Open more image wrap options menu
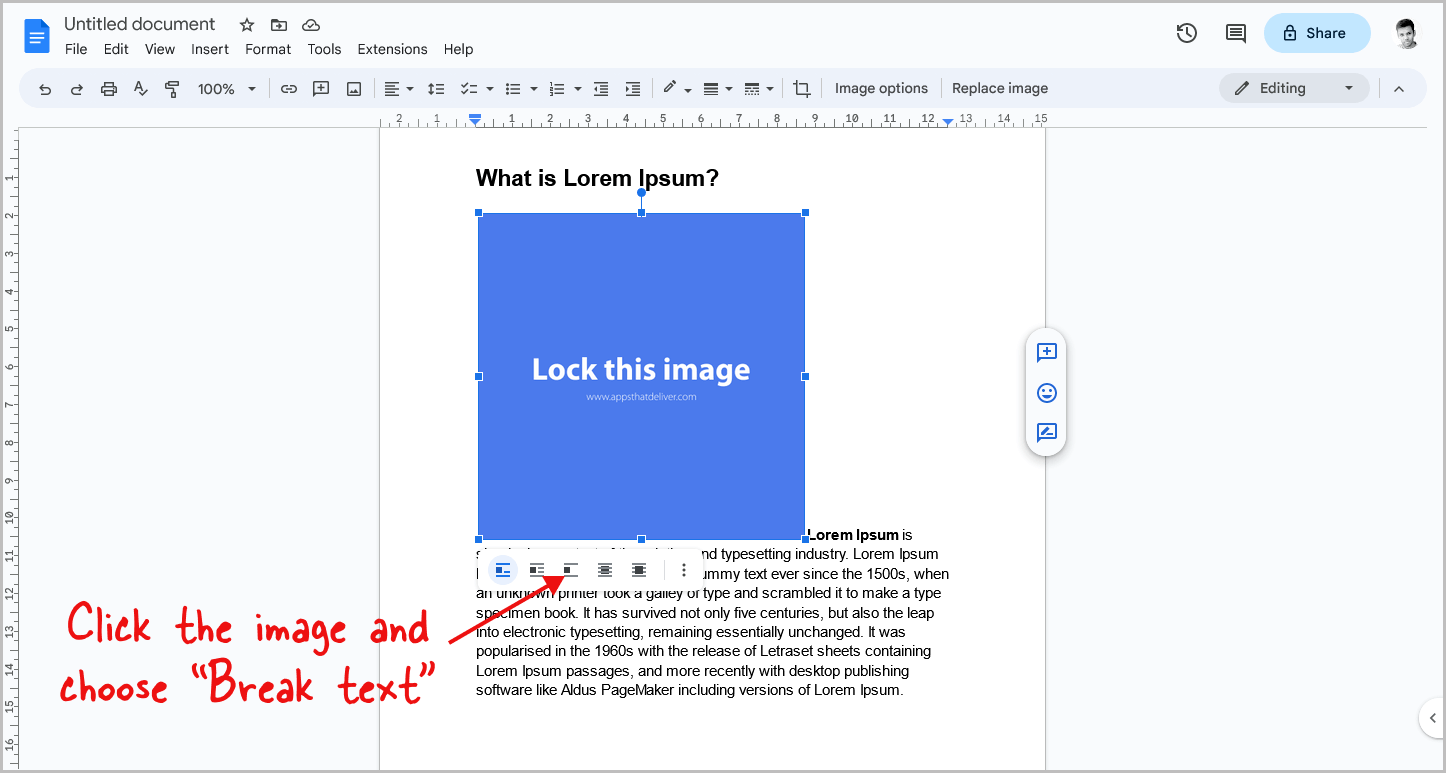The image size is (1446, 773). pyautogui.click(x=684, y=569)
